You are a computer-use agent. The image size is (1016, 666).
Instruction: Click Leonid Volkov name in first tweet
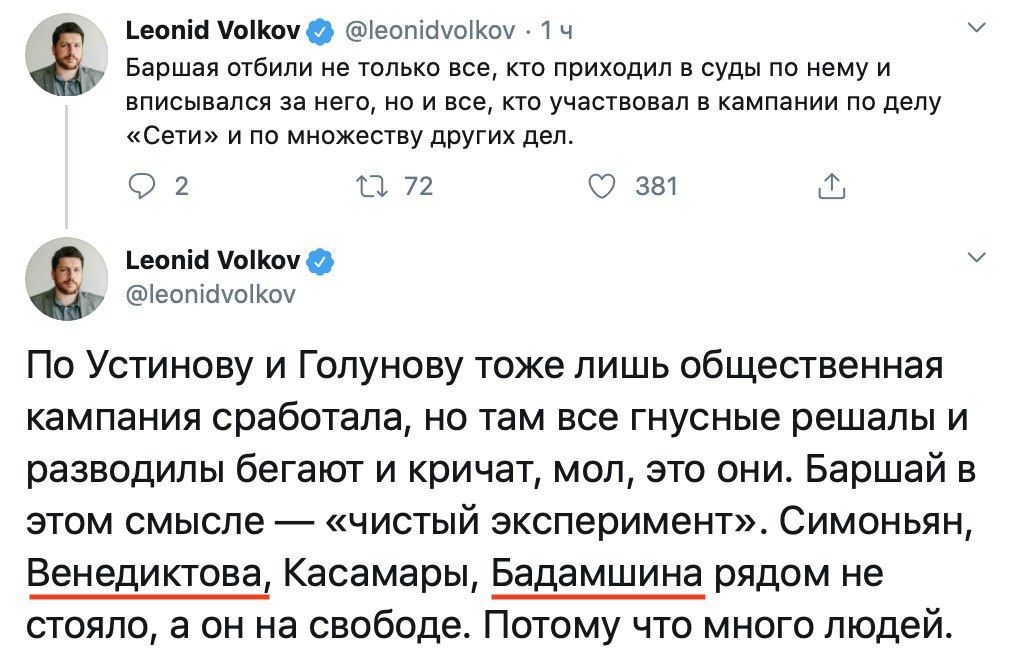click(213, 32)
